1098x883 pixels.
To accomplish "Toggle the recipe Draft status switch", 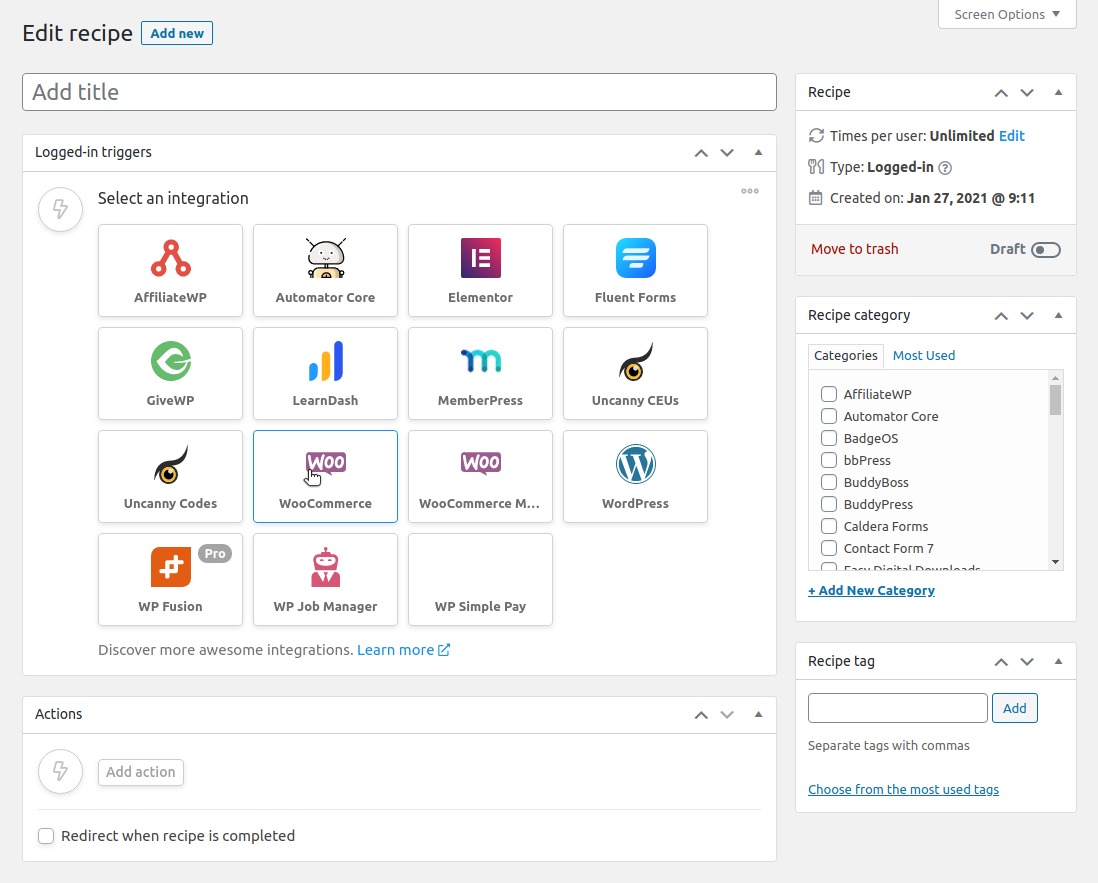I will point(1045,250).
